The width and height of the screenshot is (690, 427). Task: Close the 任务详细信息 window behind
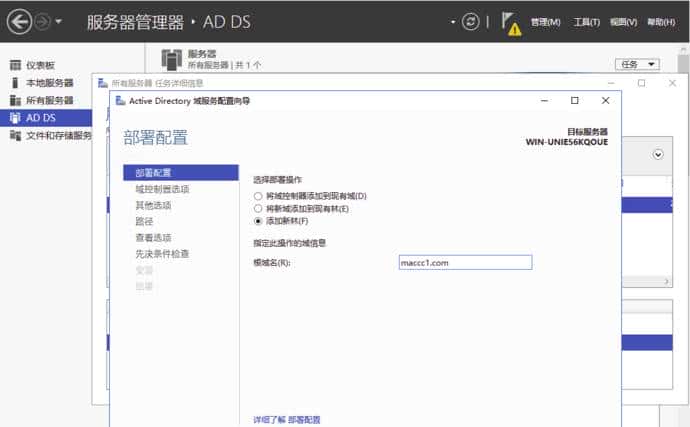[x=672, y=83]
